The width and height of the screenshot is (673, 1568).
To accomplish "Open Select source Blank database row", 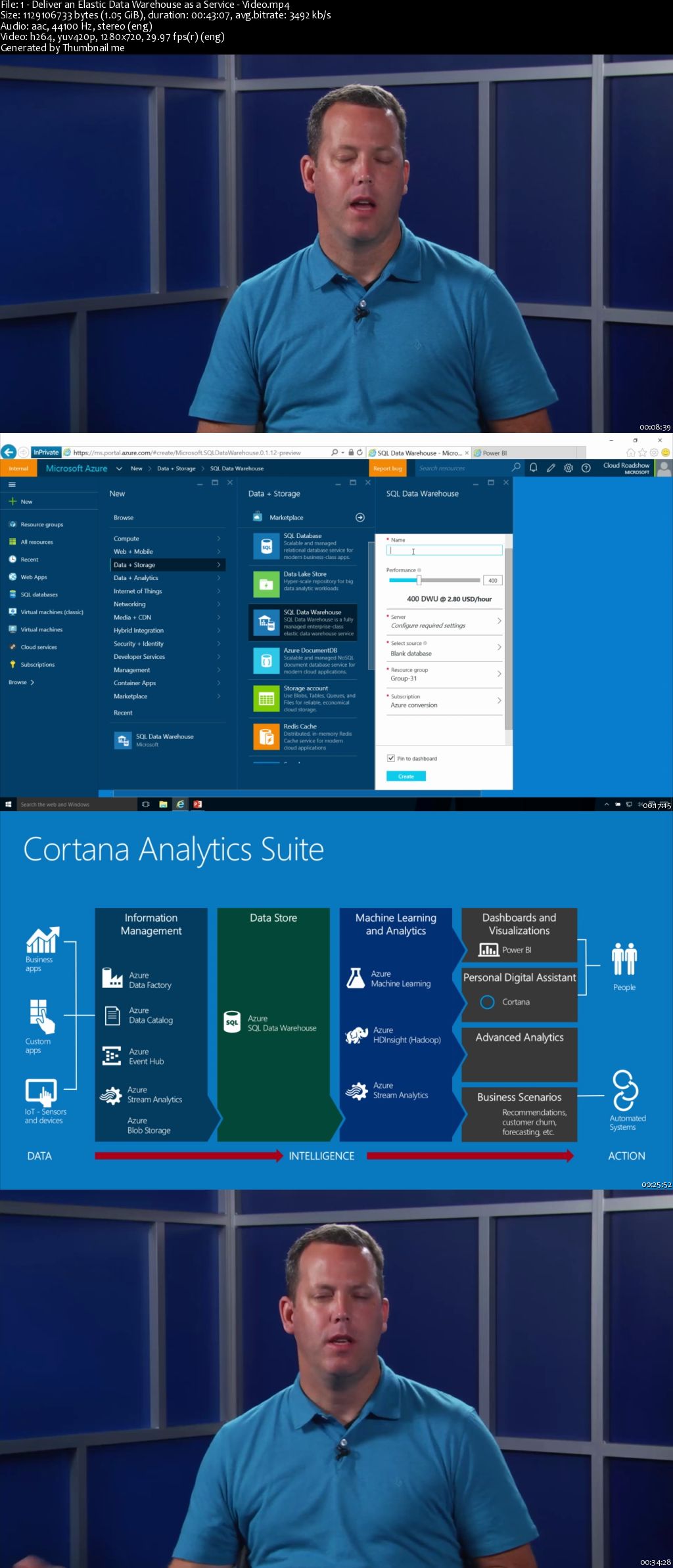I will 444,648.
